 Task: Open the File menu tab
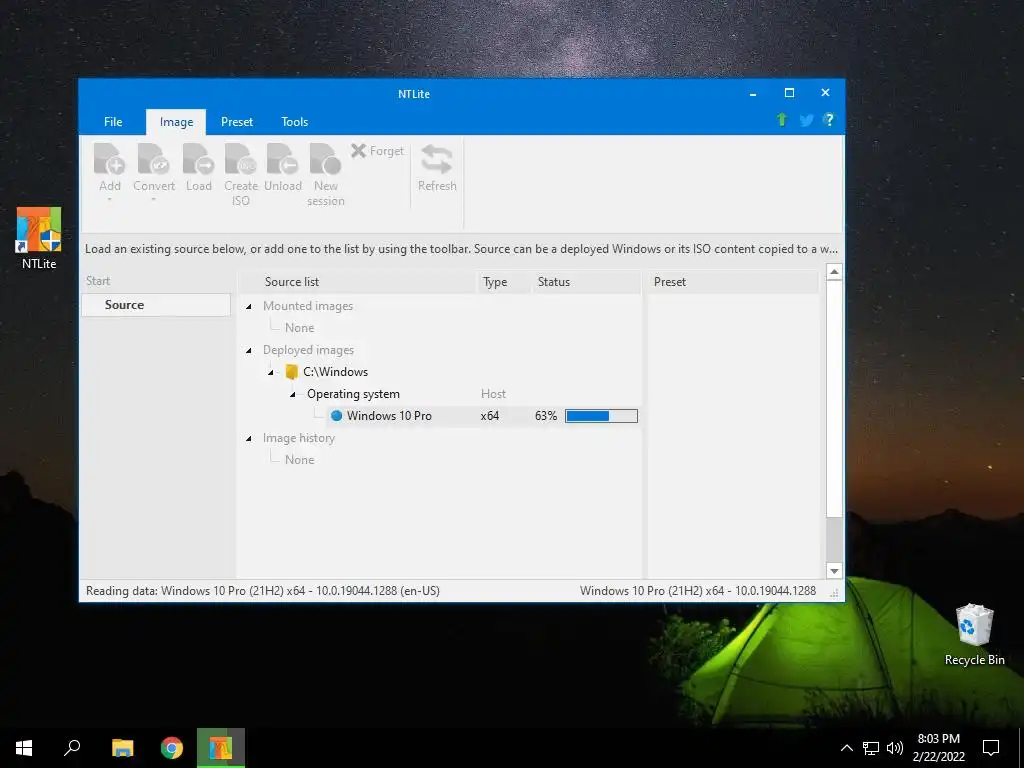[113, 122]
